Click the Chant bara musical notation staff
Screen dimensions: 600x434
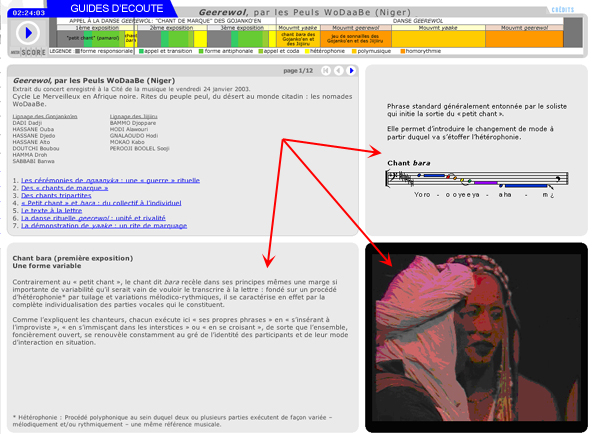pos(477,179)
